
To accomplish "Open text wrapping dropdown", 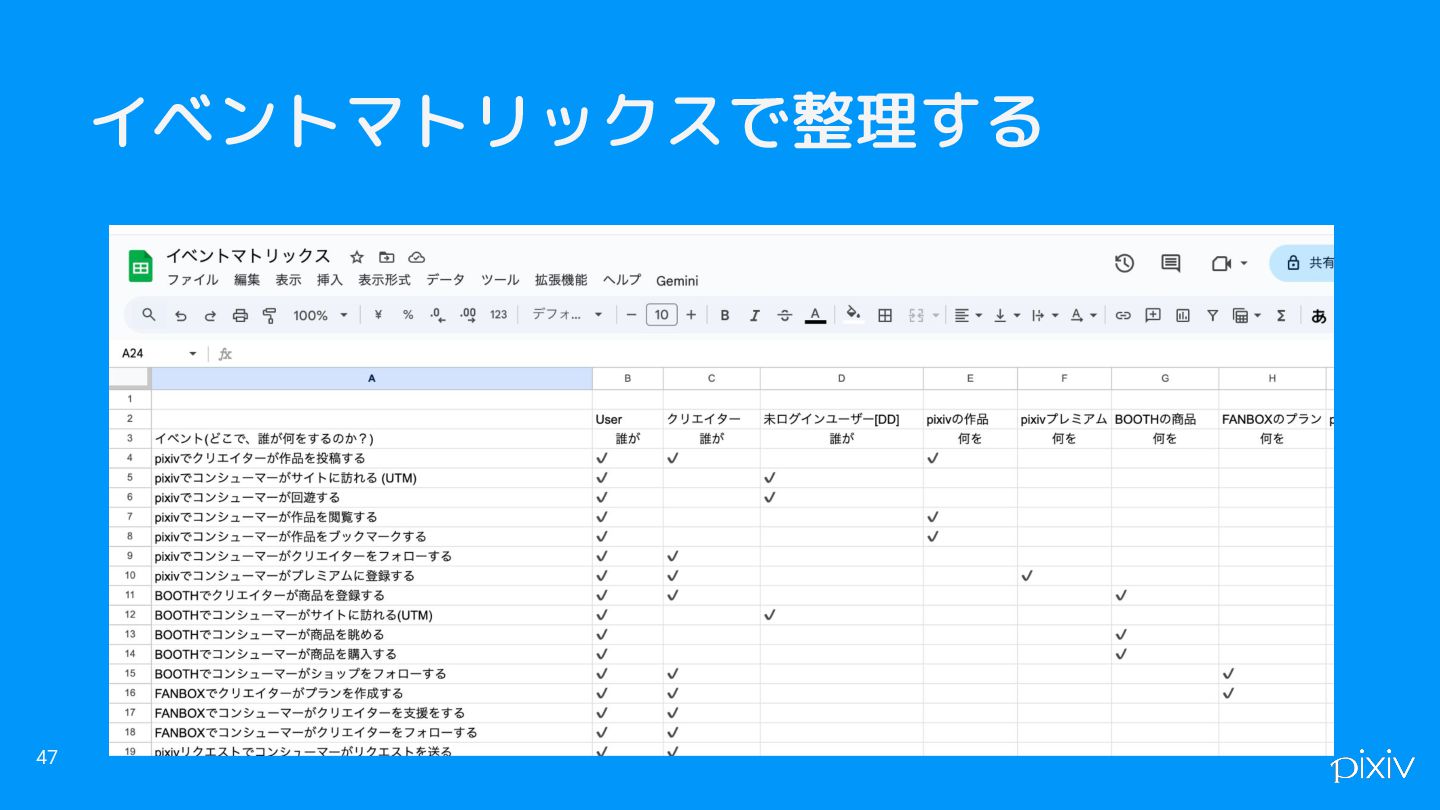I will 1045,315.
